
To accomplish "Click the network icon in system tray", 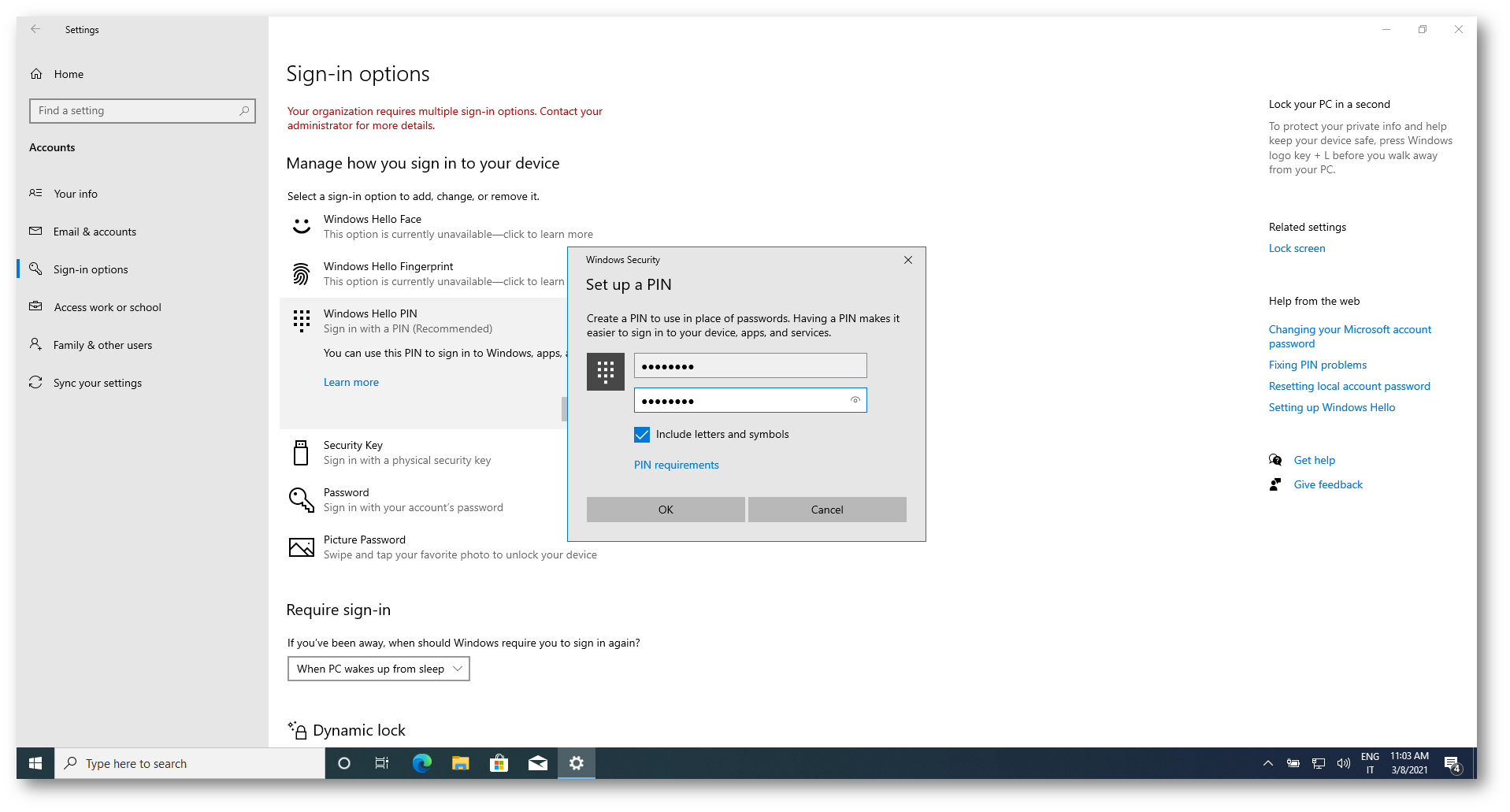I will click(x=1319, y=763).
